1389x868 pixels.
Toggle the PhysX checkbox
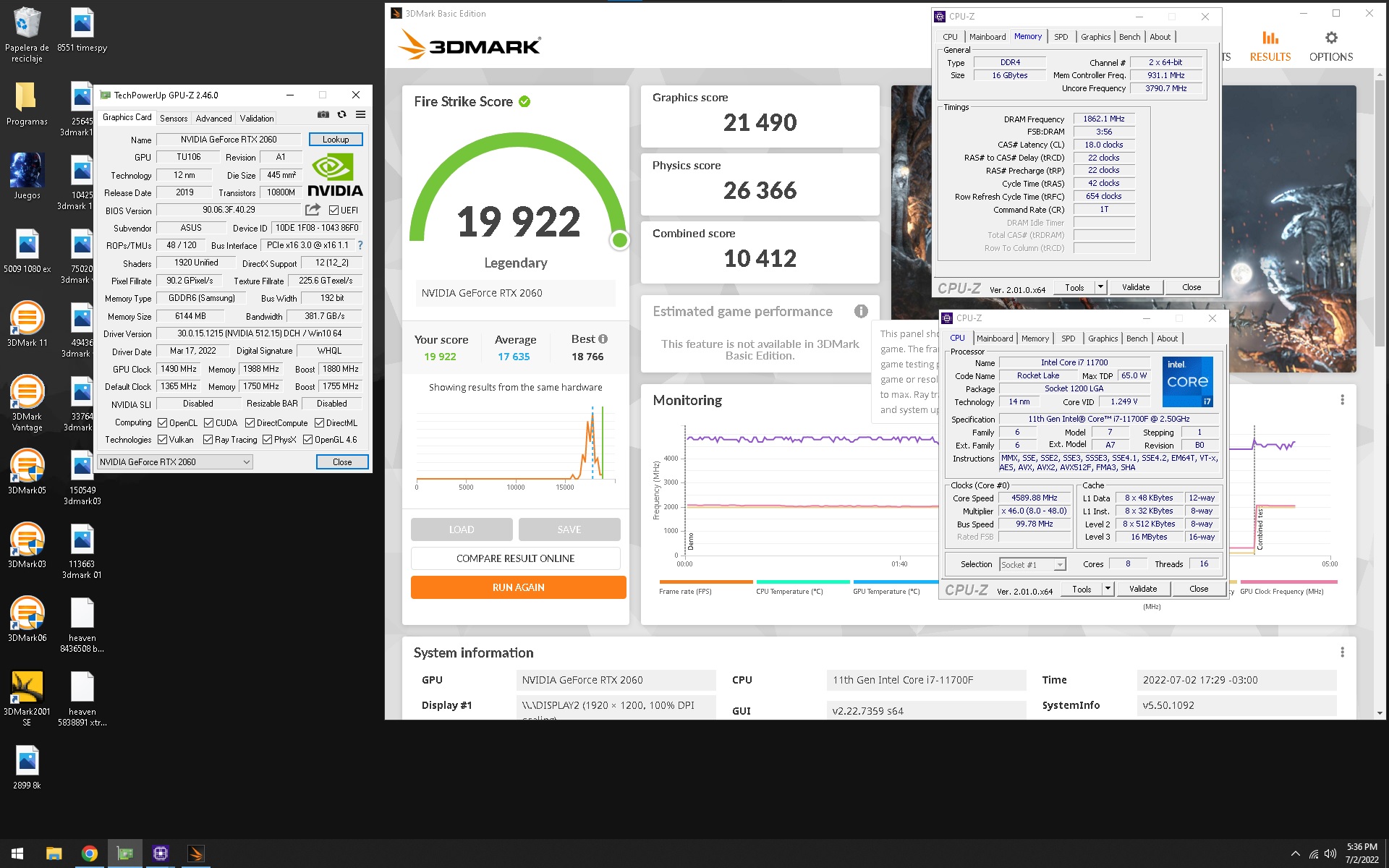(x=267, y=440)
